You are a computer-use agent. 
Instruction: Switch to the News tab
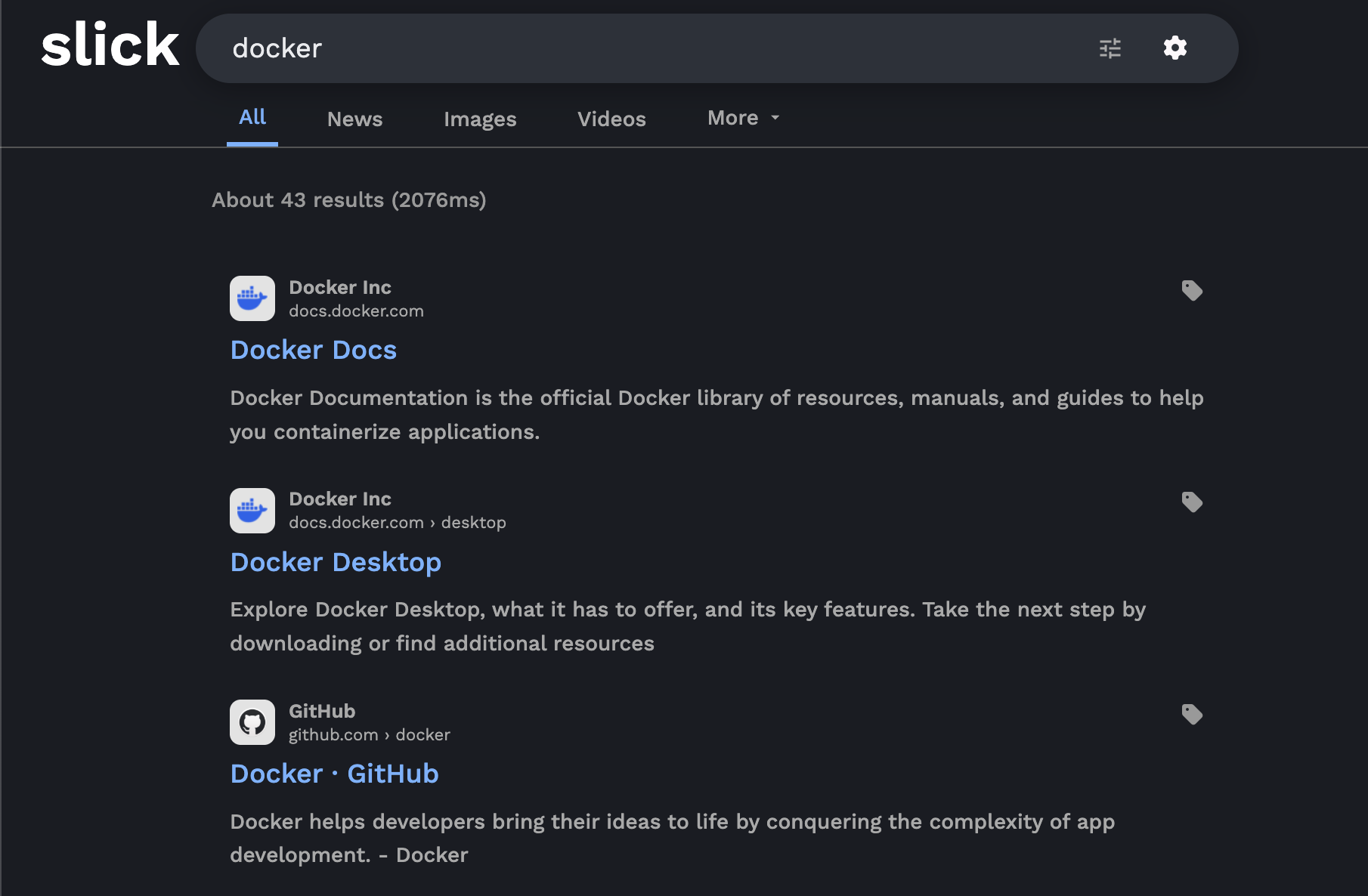(354, 119)
